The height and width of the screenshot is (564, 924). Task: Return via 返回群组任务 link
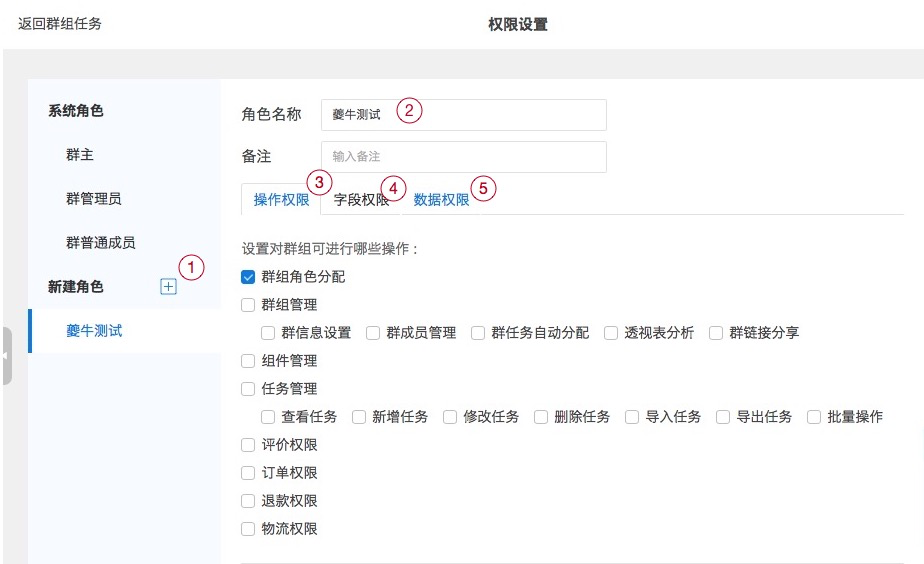[60, 23]
